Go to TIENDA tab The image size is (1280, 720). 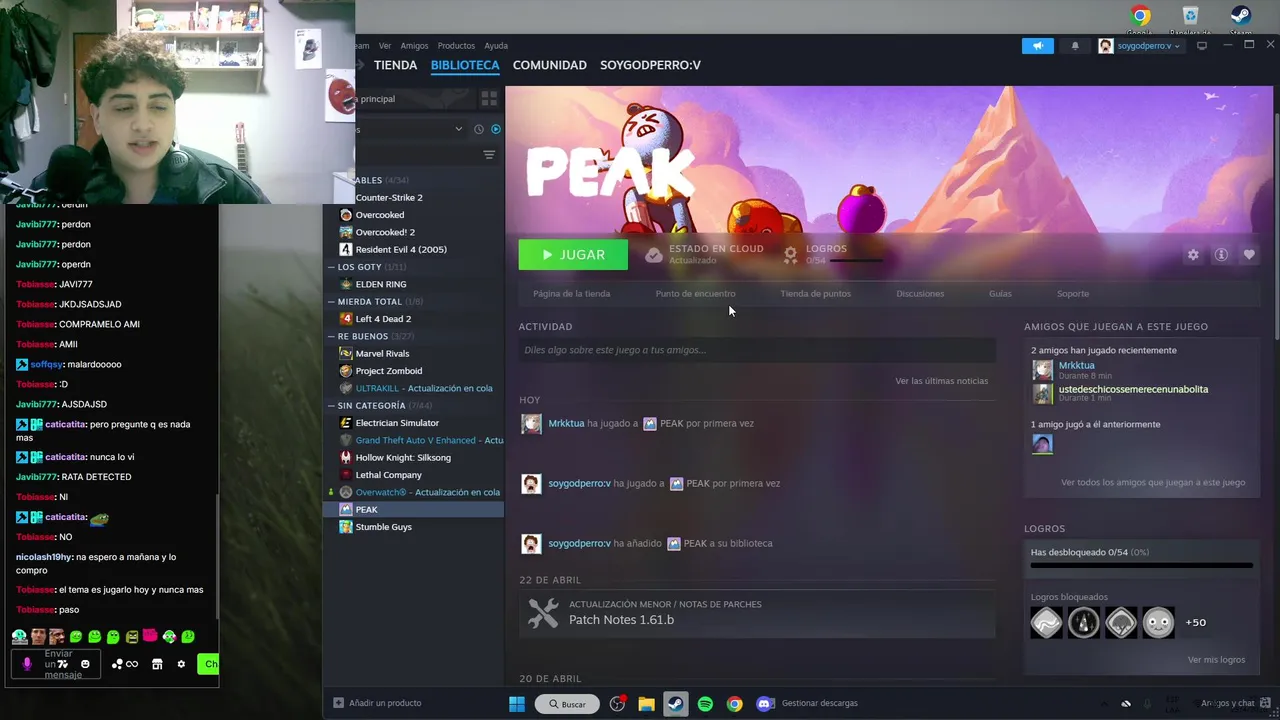coord(395,65)
